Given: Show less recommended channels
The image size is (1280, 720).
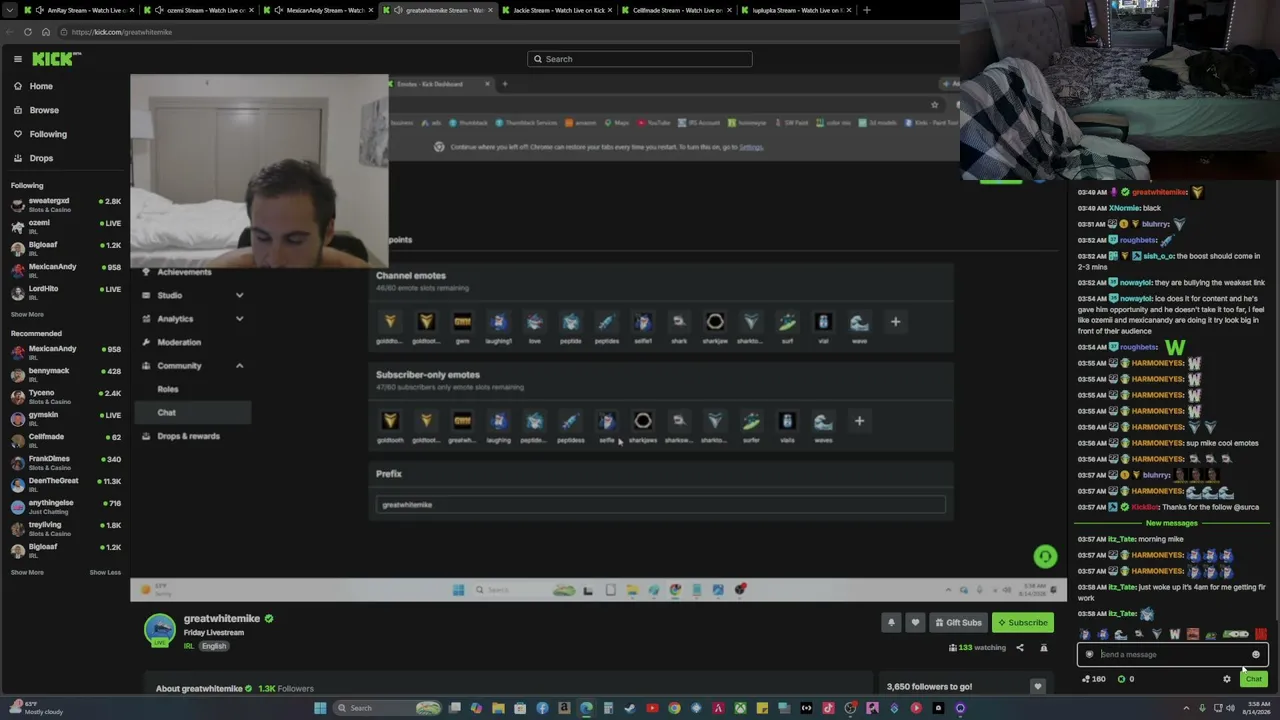Looking at the screenshot, I should pos(105,572).
